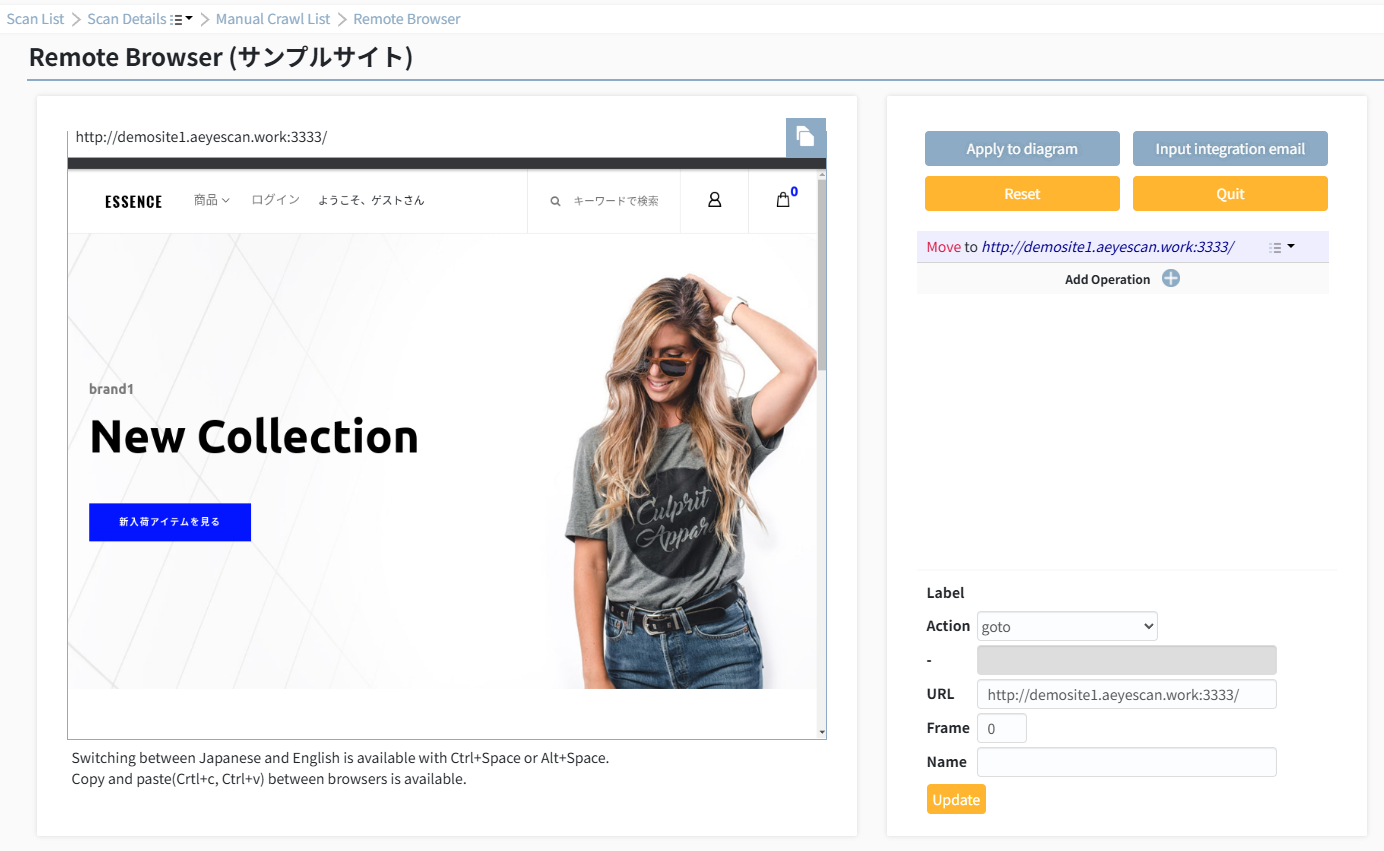Open Manual Crawl List breadcrumb
1384x851 pixels.
coord(273,19)
